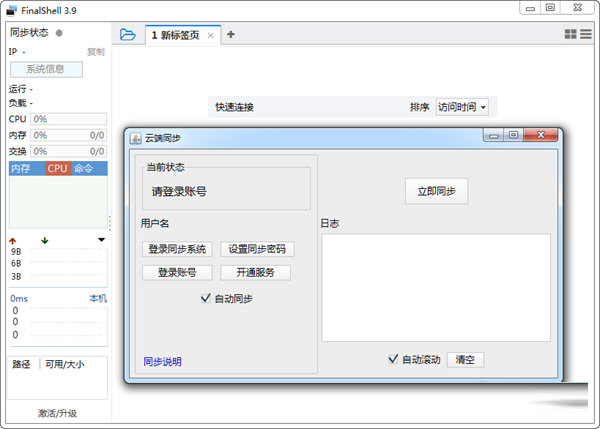Expand the 访问时间 sort dropdown
Screen dimensions: 600x429
click(x=463, y=107)
